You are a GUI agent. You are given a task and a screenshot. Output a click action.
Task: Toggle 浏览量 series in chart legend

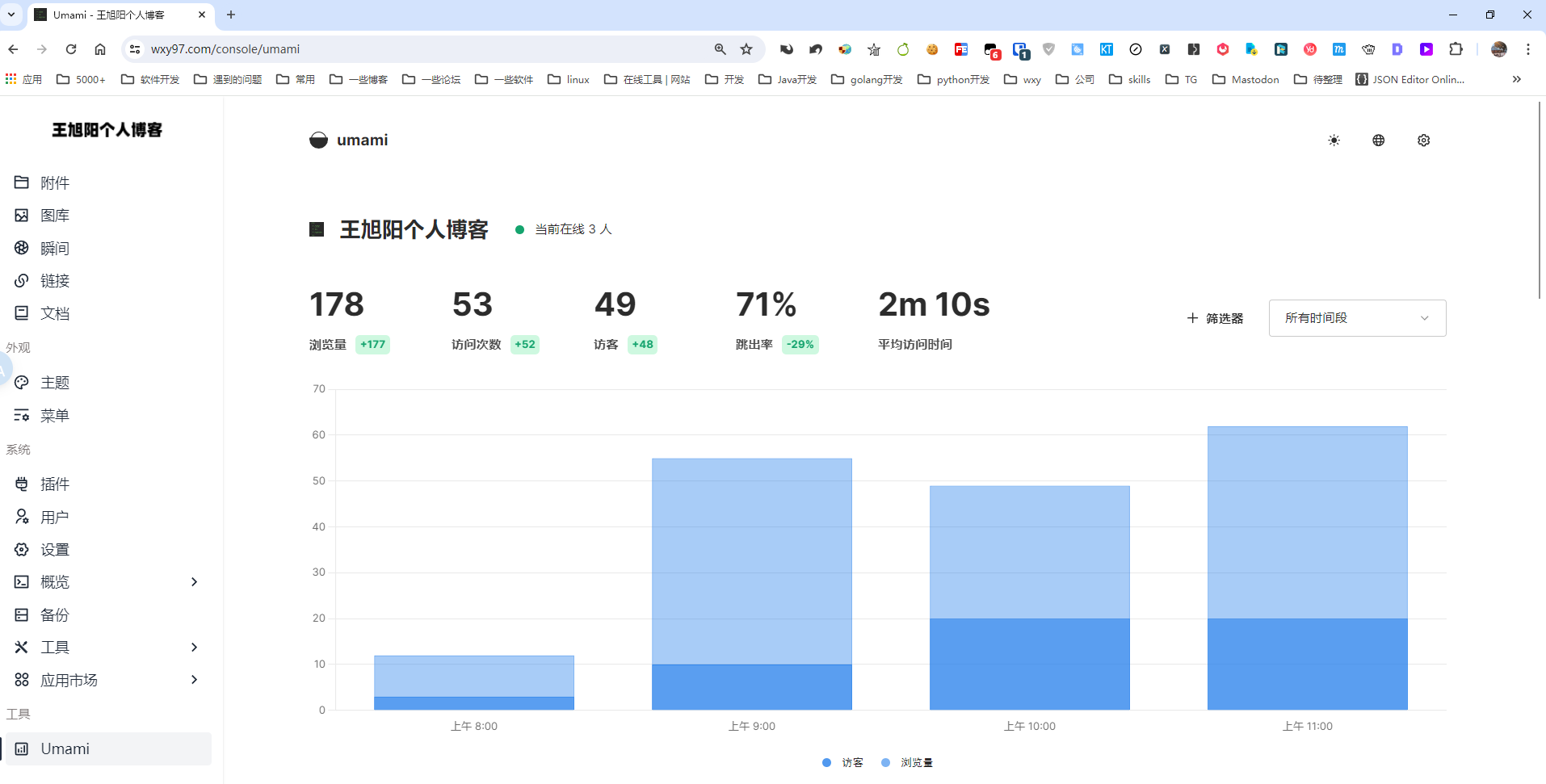[908, 762]
